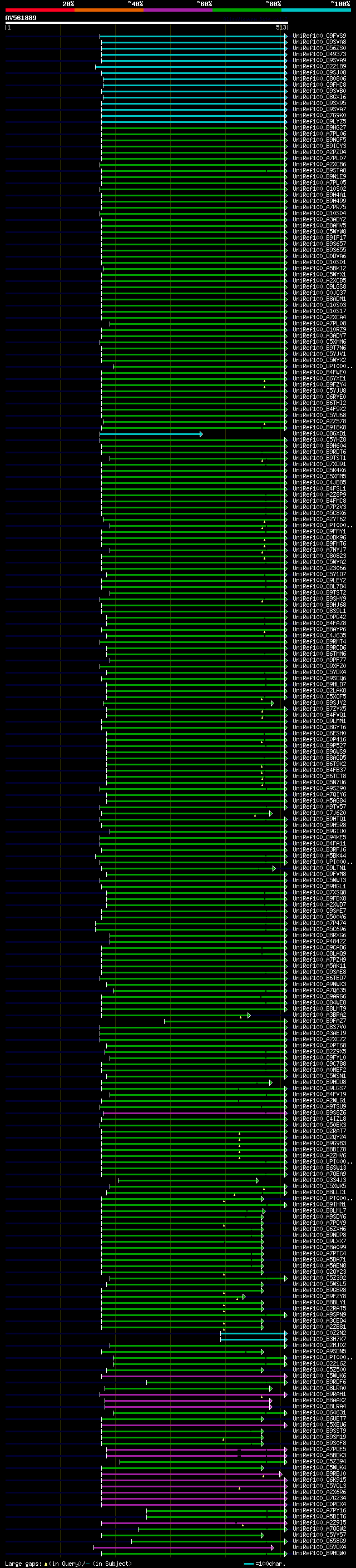Click the UniRef100_O22162 label

click(319, 1363)
